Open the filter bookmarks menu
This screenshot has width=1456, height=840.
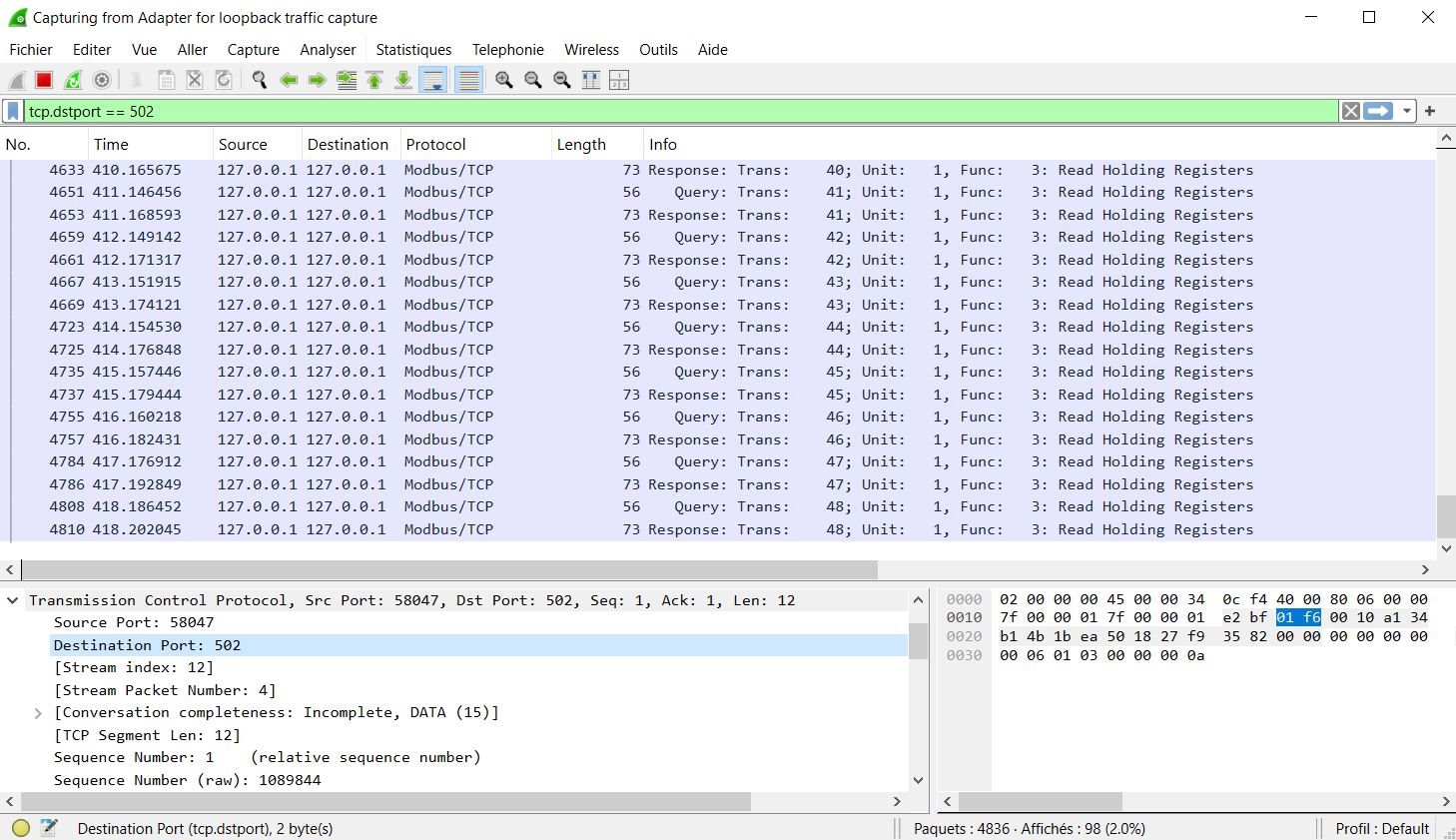pyautogui.click(x=11, y=111)
